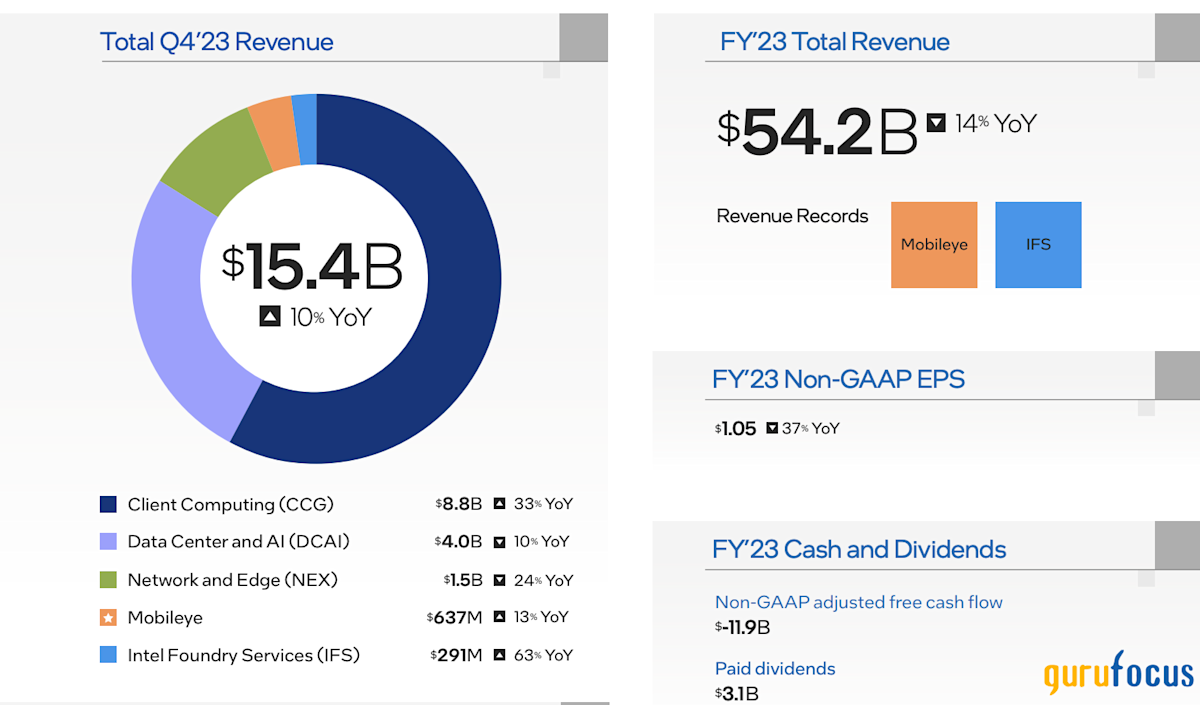Click 'Non-GAAP adjusted free cash flow' label
The width and height of the screenshot is (1200, 705).
pyautogui.click(x=859, y=602)
